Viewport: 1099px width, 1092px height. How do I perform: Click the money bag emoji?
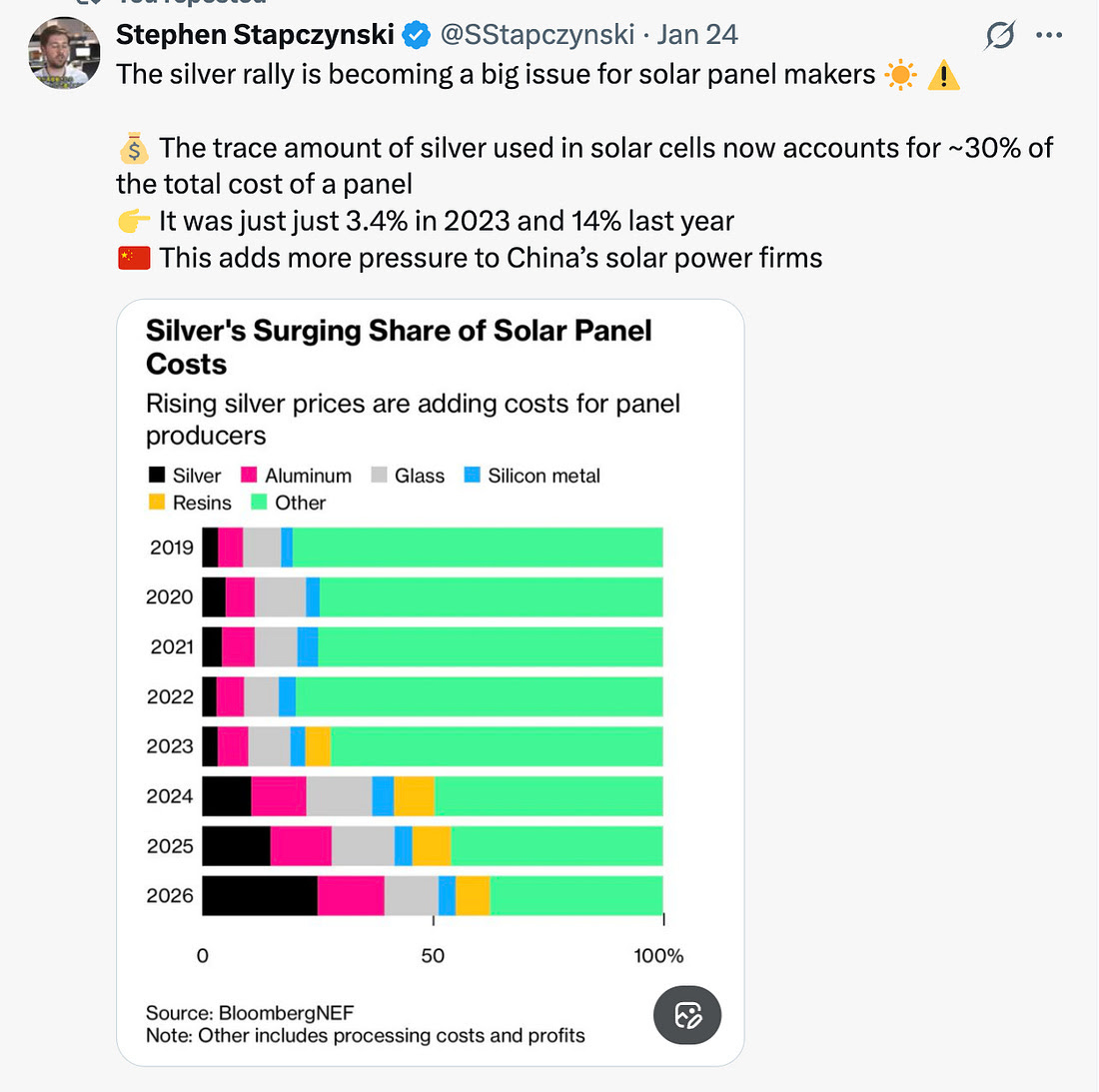coord(134,149)
